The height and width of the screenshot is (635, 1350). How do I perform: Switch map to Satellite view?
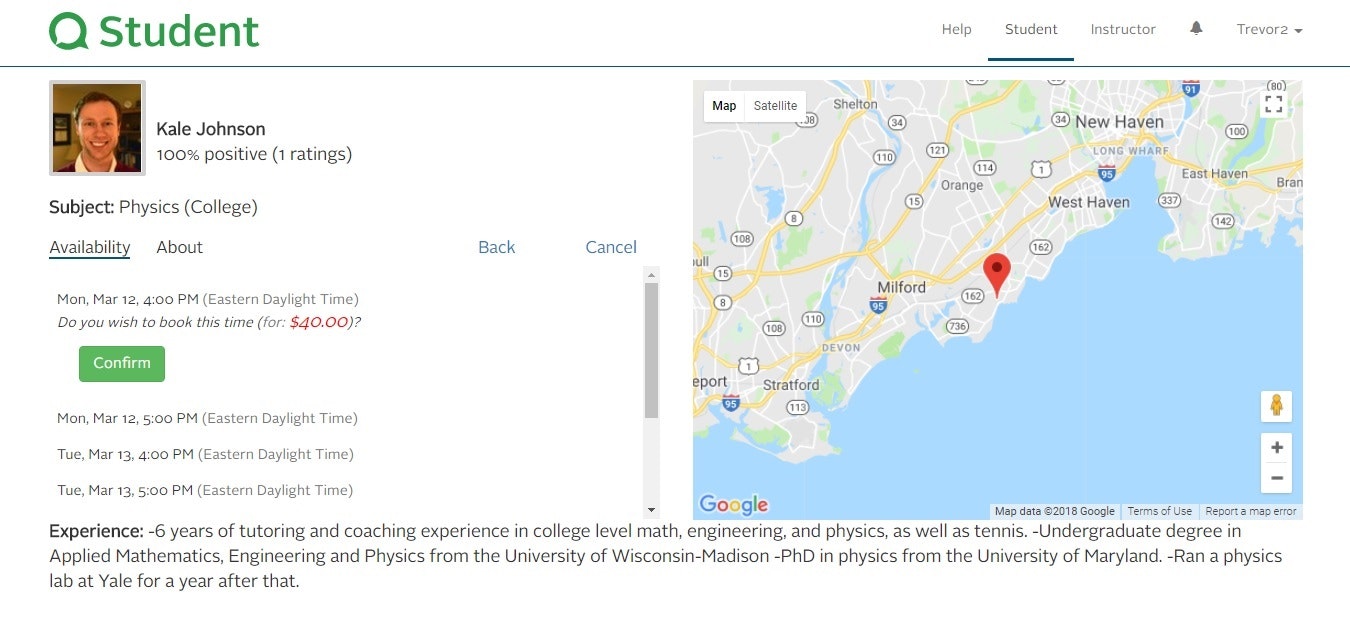[775, 106]
